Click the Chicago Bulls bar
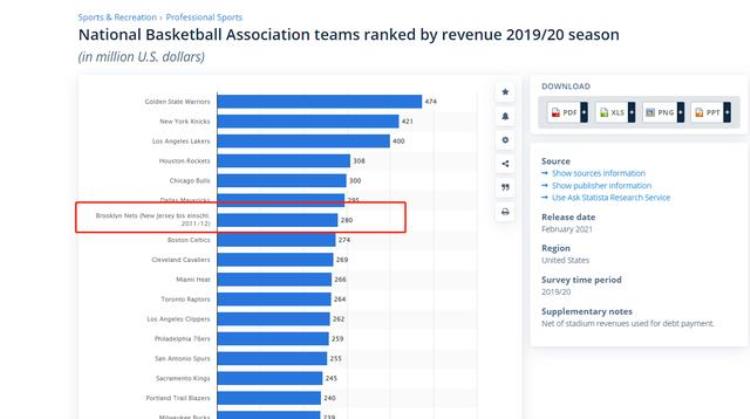The image size is (750, 419). point(282,181)
